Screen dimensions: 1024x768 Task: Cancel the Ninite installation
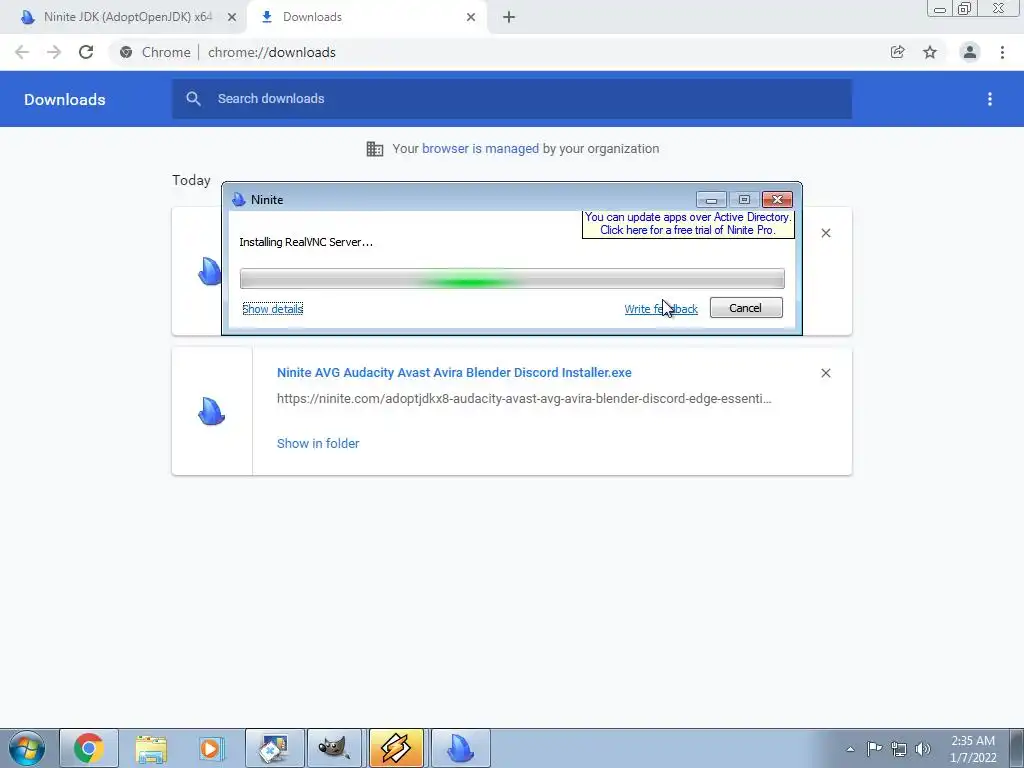tap(746, 308)
